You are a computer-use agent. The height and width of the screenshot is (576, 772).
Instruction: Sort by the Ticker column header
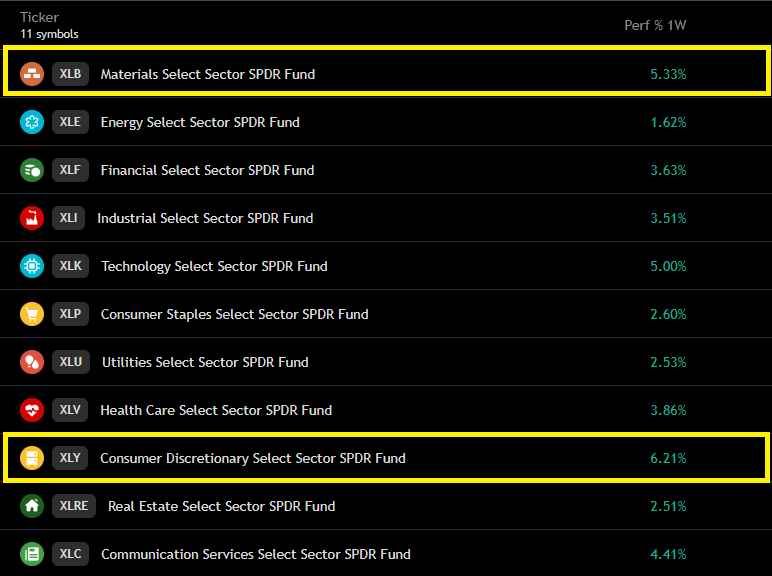click(39, 17)
